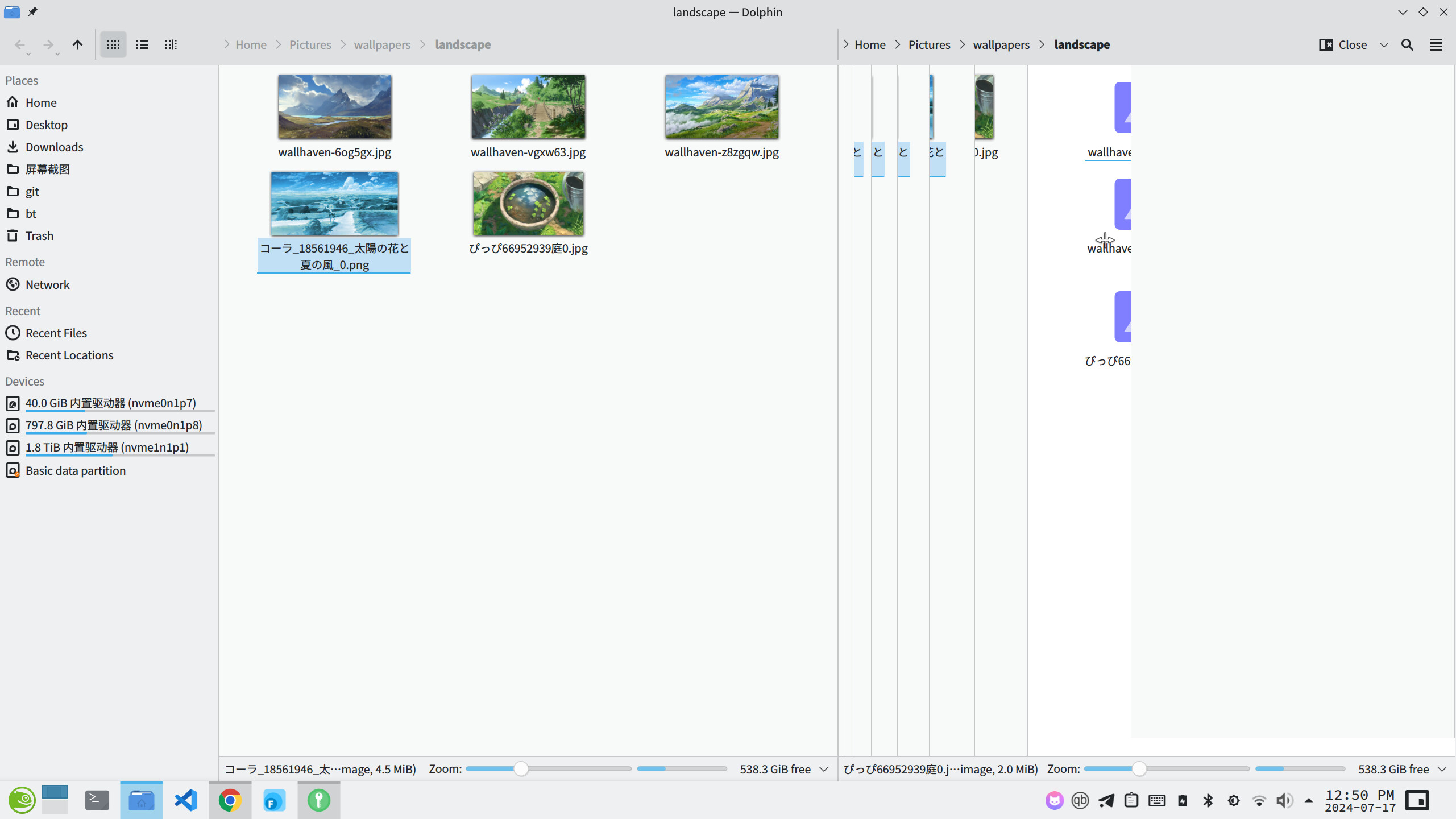Open the wallpapers breadcrumb link
This screenshot has width=1456, height=819.
point(382,44)
